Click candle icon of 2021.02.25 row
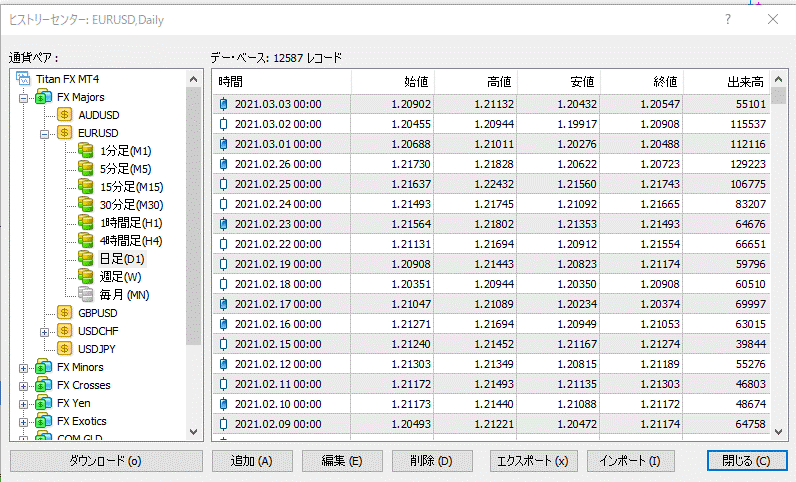This screenshot has height=482, width=796. tap(223, 184)
